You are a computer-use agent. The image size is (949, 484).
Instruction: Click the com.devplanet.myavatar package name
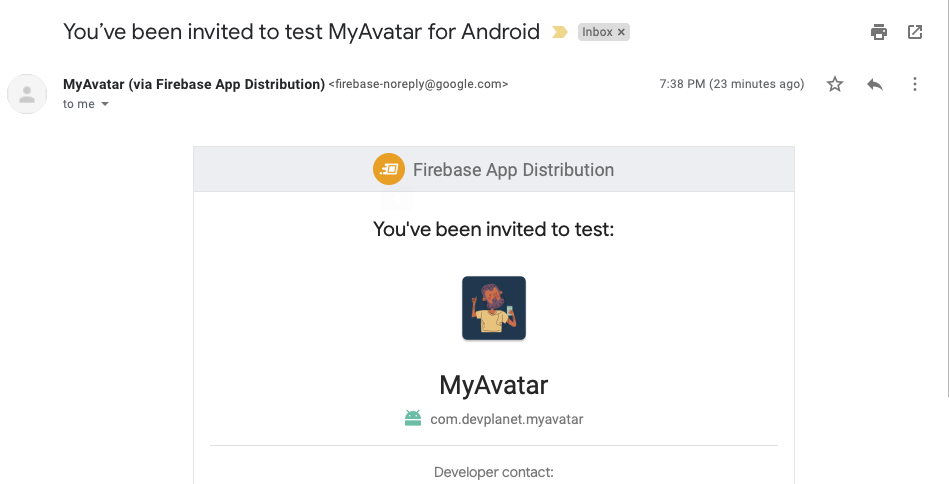tap(506, 419)
